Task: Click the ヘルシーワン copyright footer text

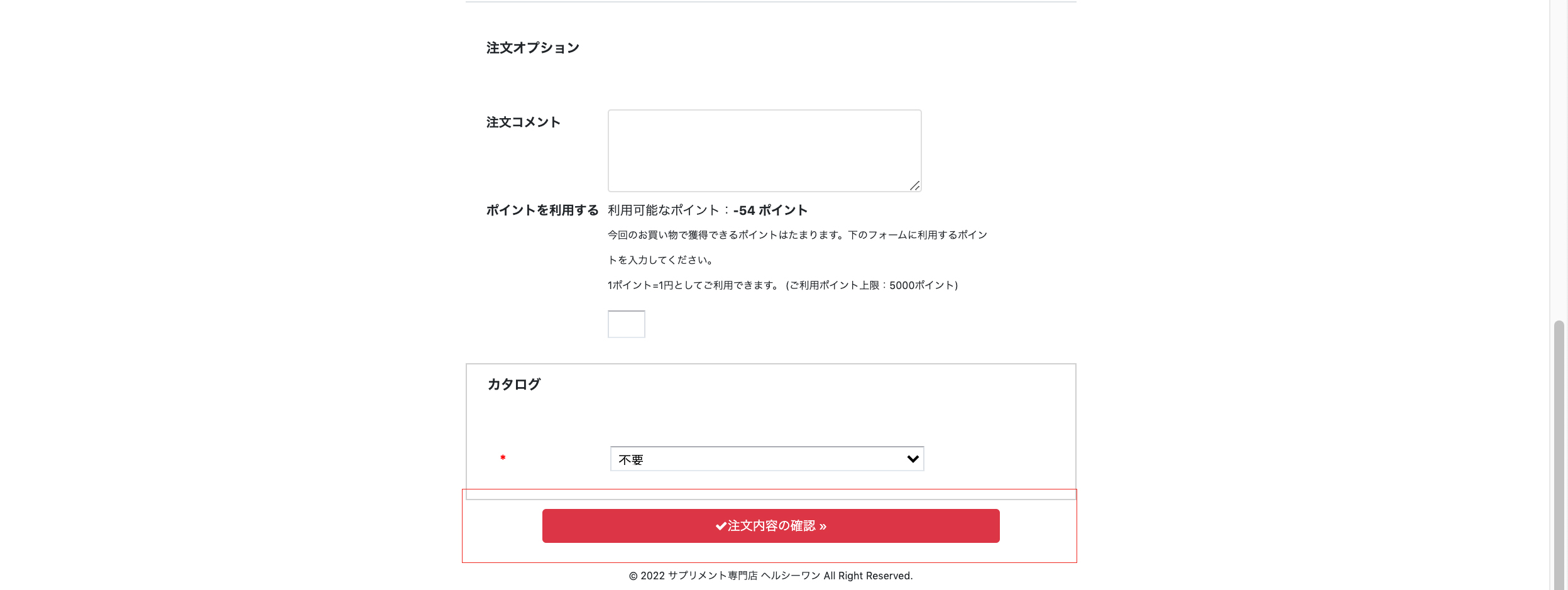Action: 770,576
